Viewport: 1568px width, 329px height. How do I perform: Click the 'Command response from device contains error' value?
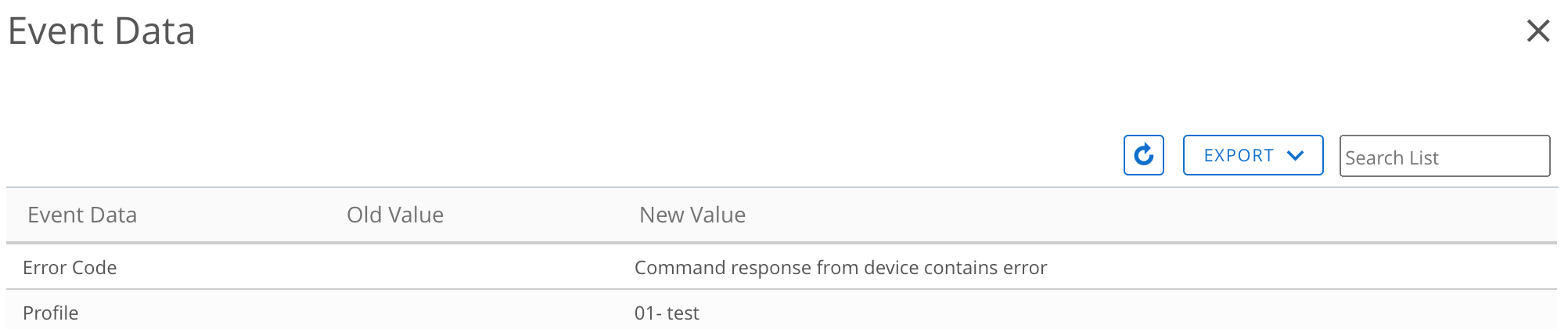[840, 268]
